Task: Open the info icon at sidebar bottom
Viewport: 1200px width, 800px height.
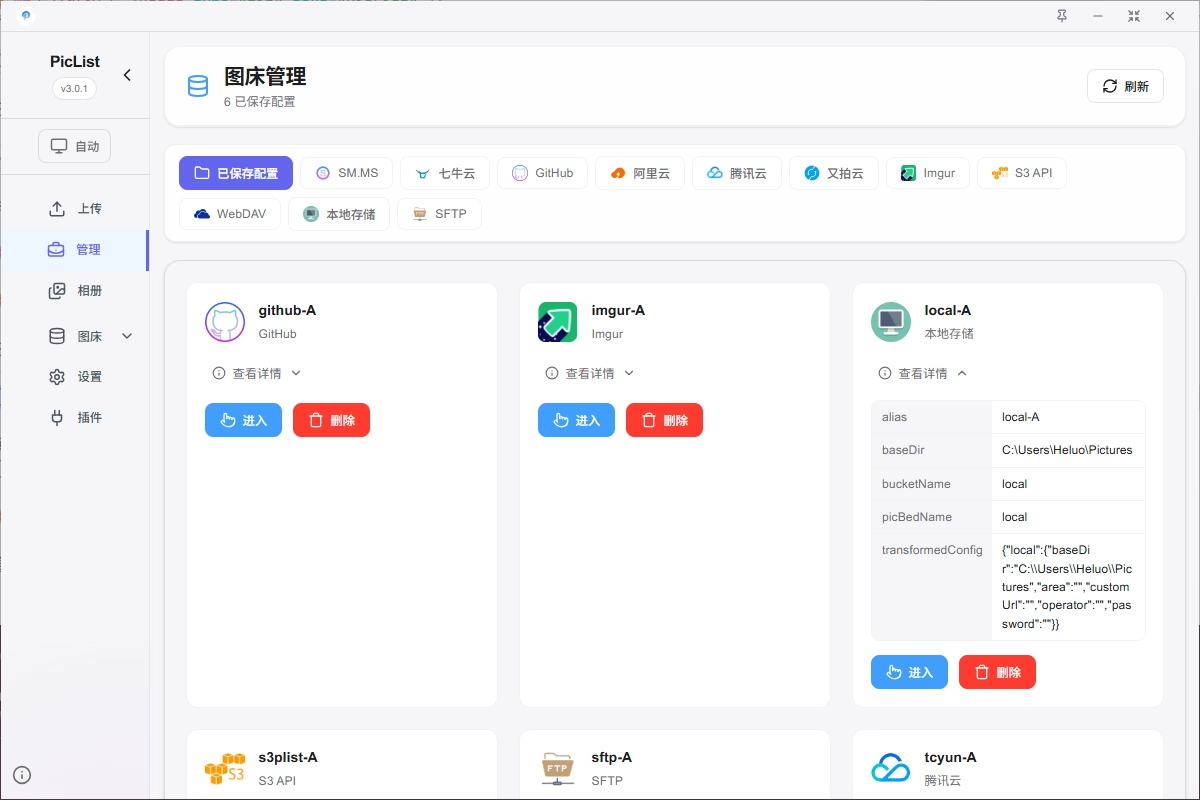Action: pyautogui.click(x=22, y=774)
